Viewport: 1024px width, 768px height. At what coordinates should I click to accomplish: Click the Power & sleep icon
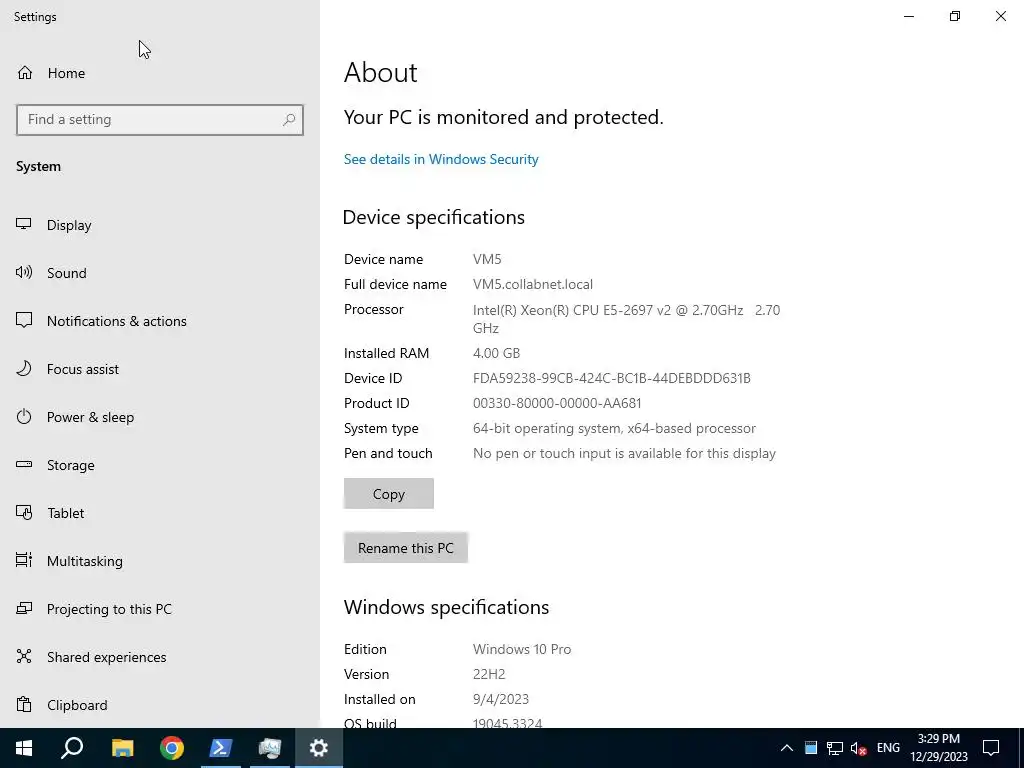pos(24,417)
